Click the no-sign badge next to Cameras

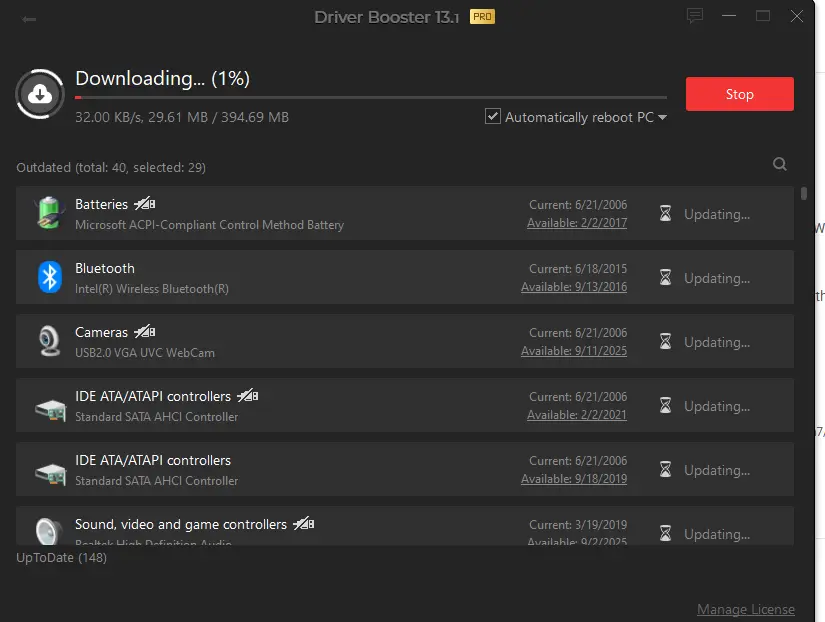[144, 332]
